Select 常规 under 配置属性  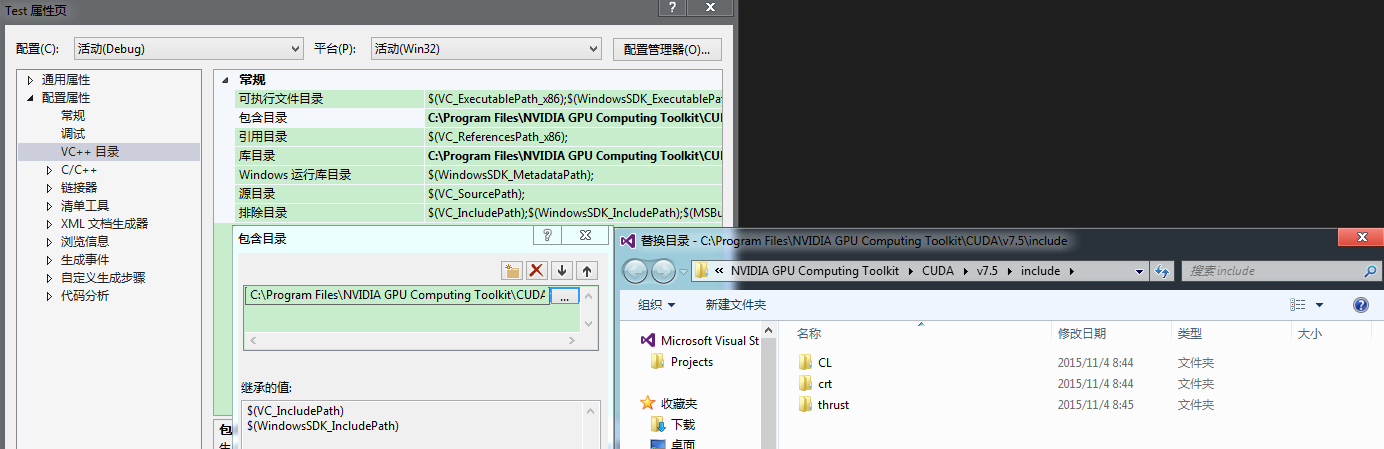pyautogui.click(x=73, y=116)
